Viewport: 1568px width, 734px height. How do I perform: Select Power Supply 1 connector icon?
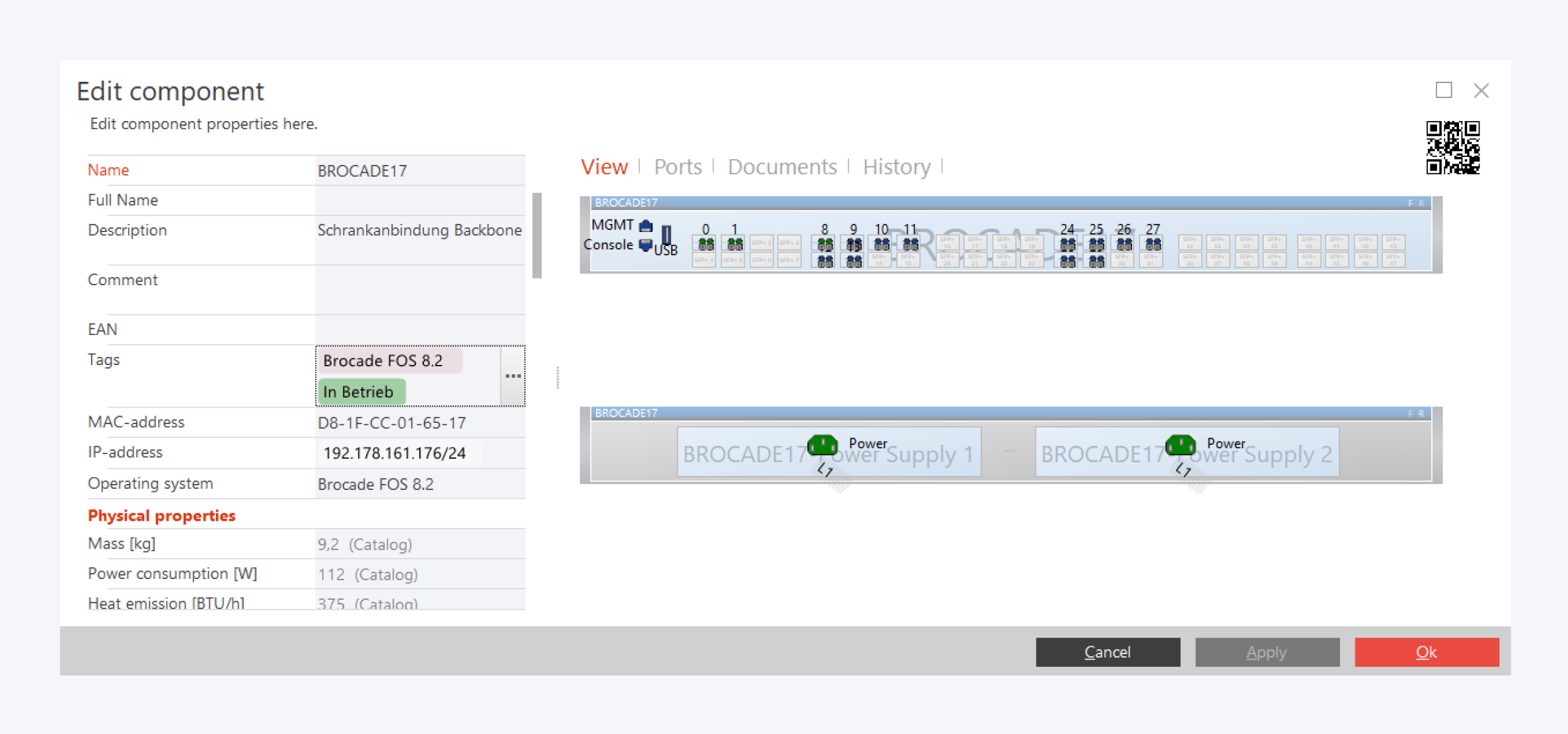click(823, 445)
